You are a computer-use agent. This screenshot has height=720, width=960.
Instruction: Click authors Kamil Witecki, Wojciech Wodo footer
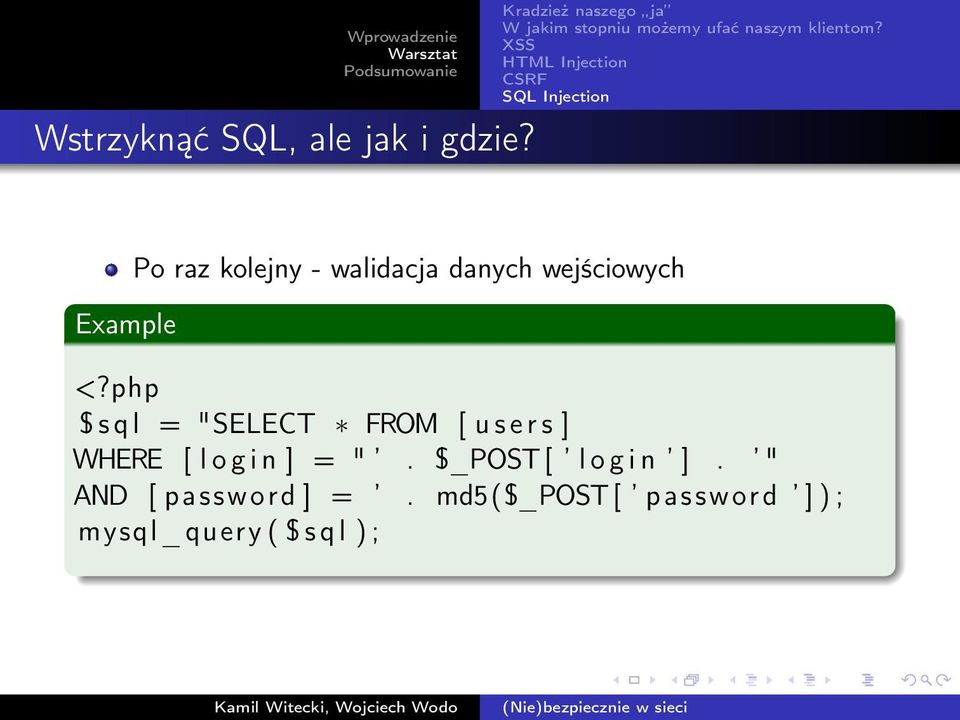coord(336,707)
